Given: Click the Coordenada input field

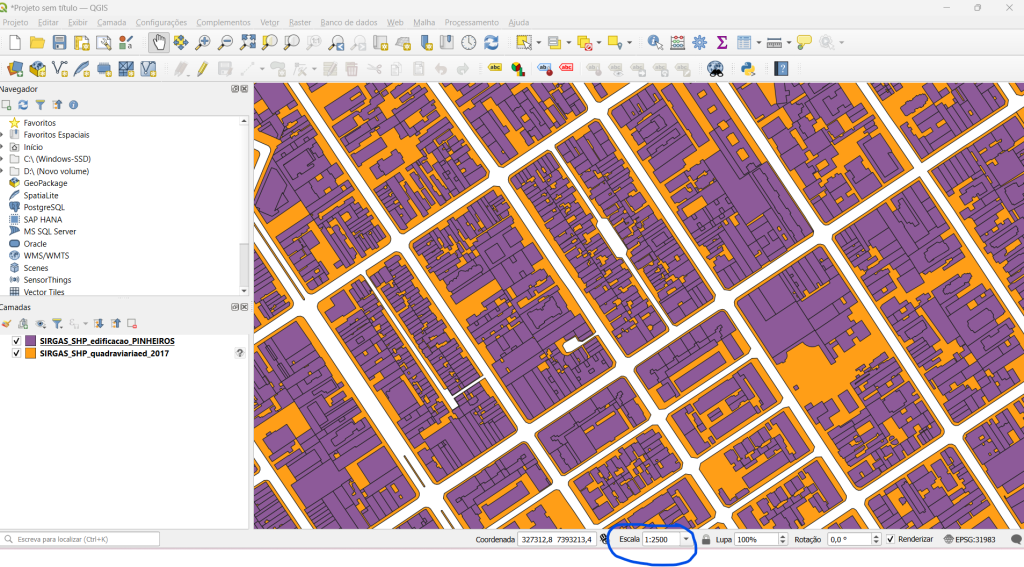Looking at the screenshot, I should (x=556, y=539).
